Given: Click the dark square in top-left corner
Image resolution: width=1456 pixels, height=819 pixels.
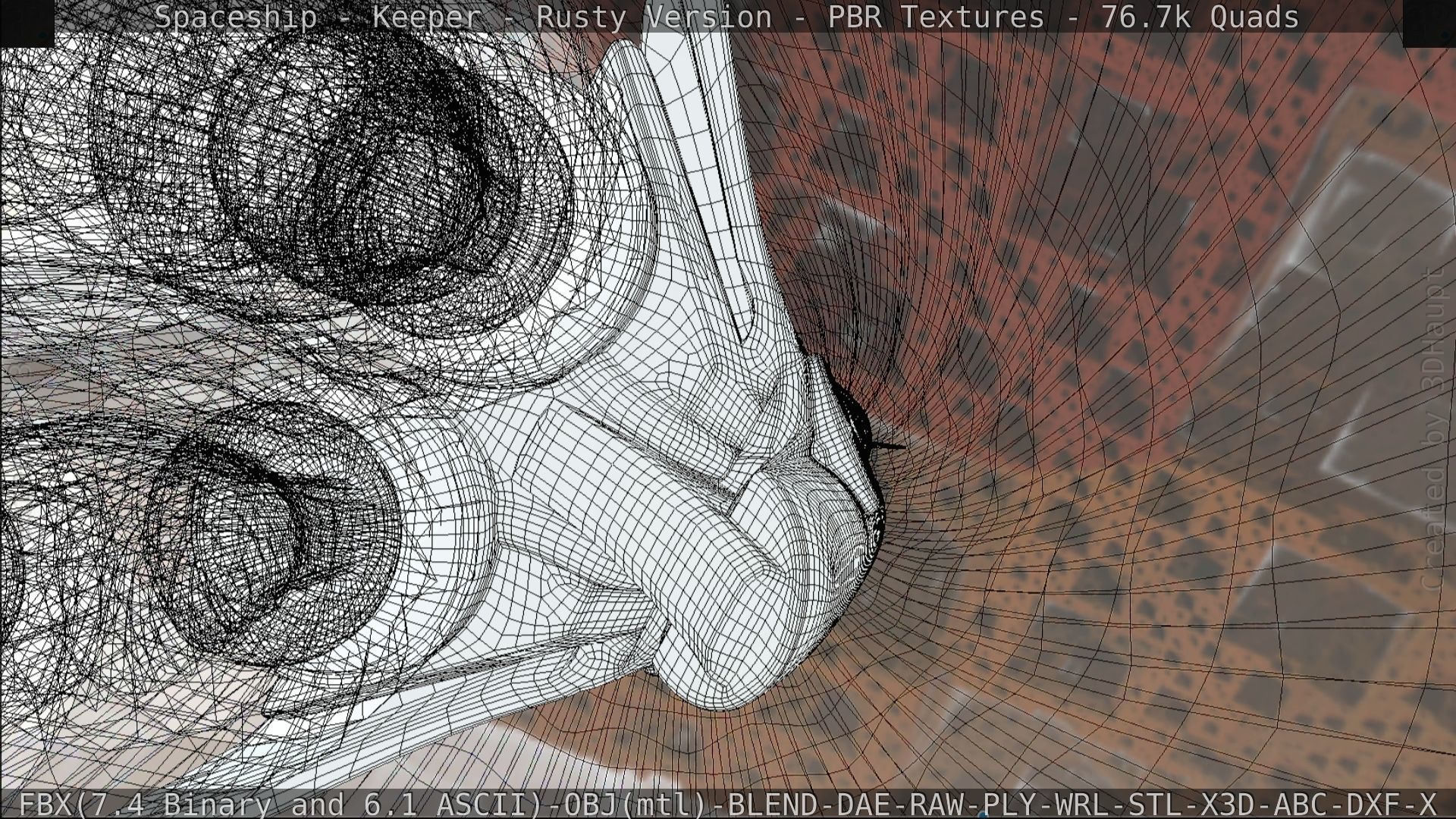Looking at the screenshot, I should 27,23.
